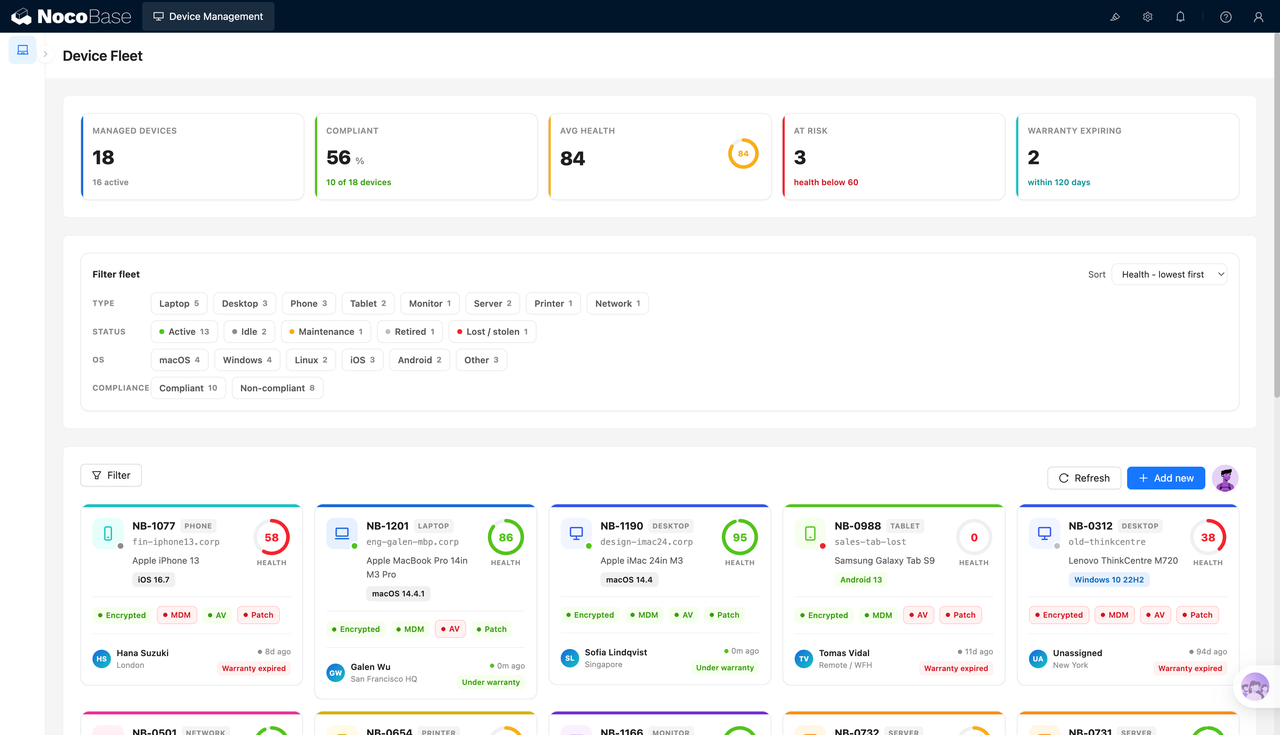Screen dimensions: 1280x735
Task: Open the Device Management menu tab
Action: pos(208,16)
